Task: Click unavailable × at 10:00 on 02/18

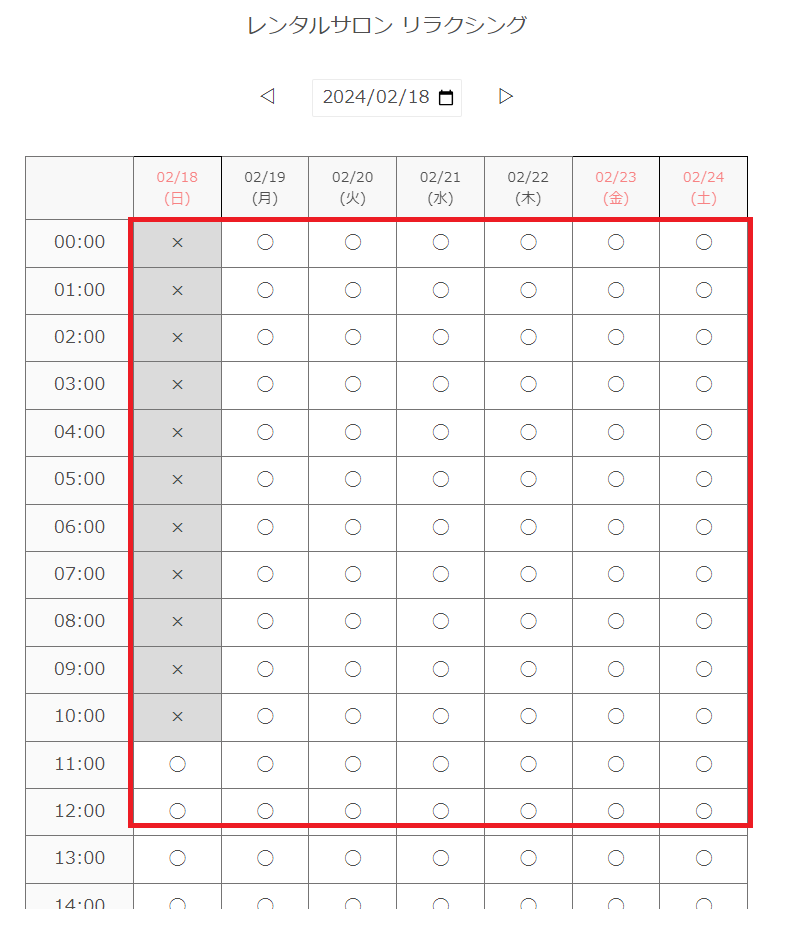Action: (x=178, y=716)
